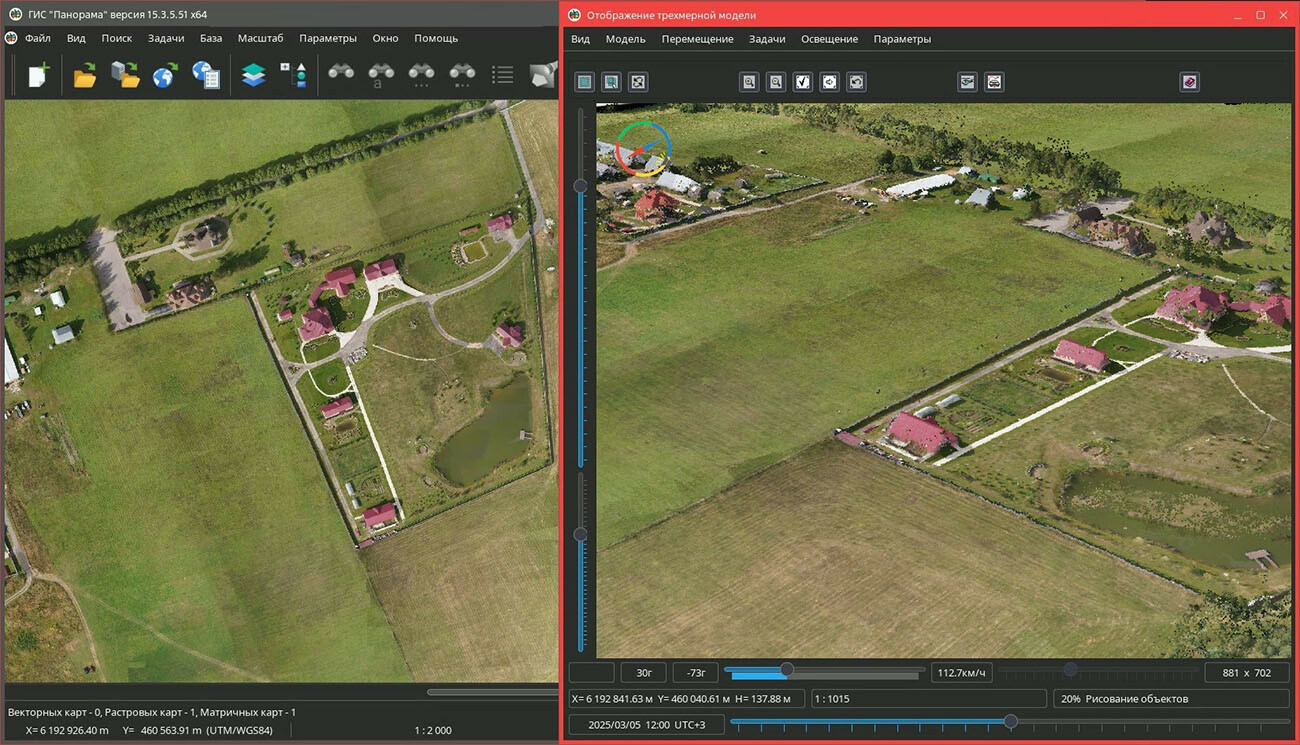Image resolution: width=1300 pixels, height=745 pixels.
Task: Open the Перемещение menu
Action: (697, 39)
